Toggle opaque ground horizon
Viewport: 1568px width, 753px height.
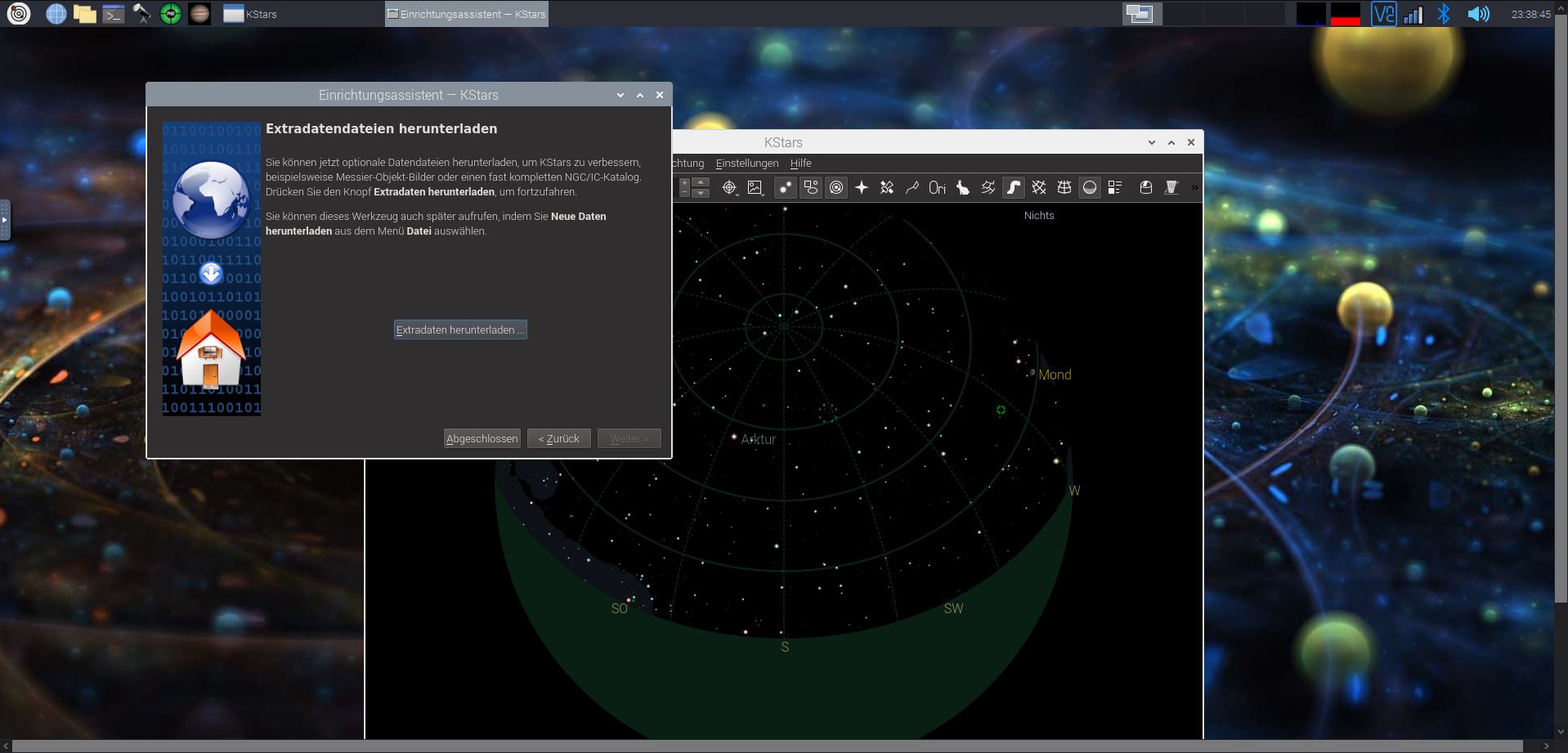[1089, 187]
